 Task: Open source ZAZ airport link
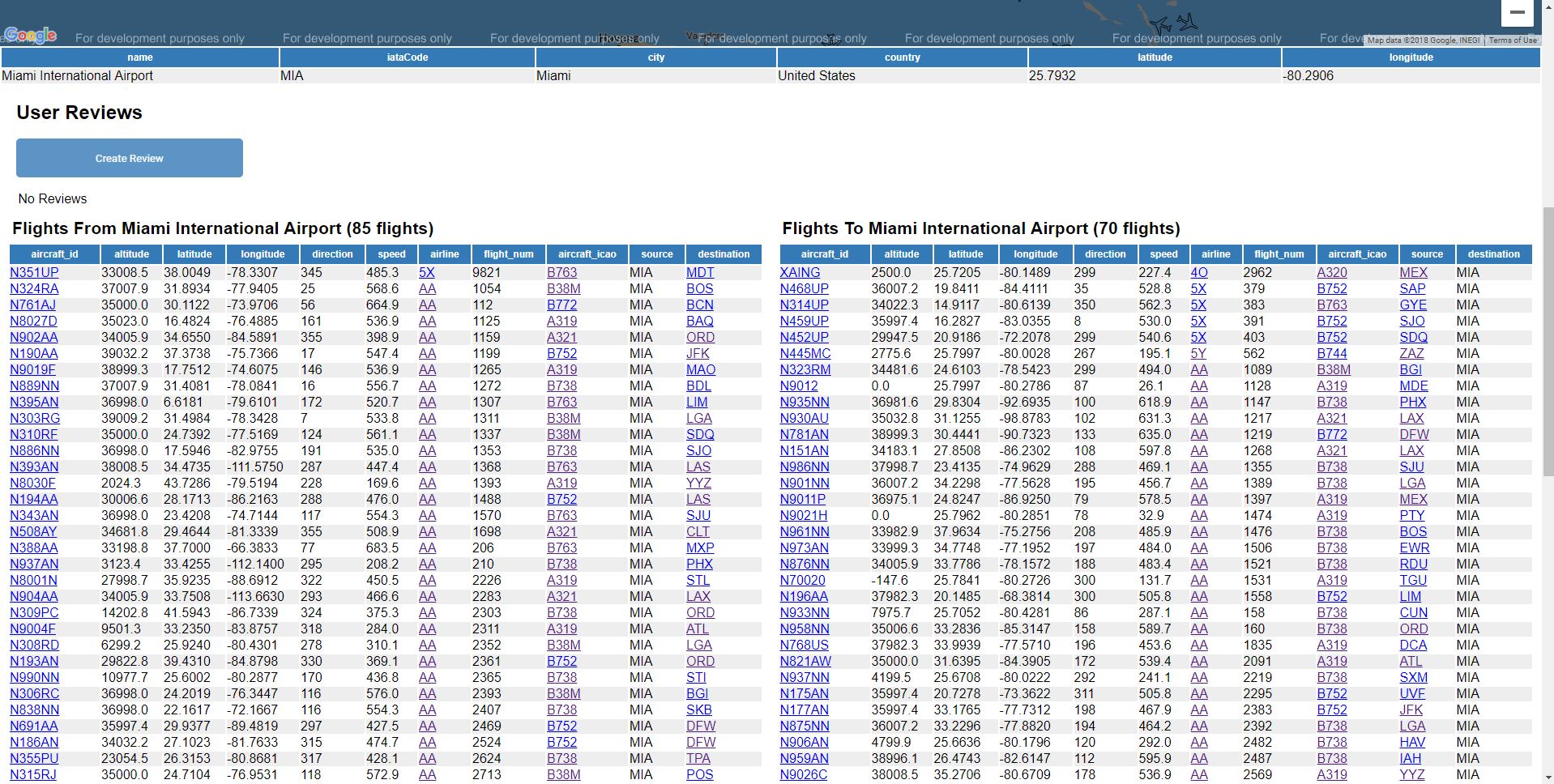[1411, 354]
